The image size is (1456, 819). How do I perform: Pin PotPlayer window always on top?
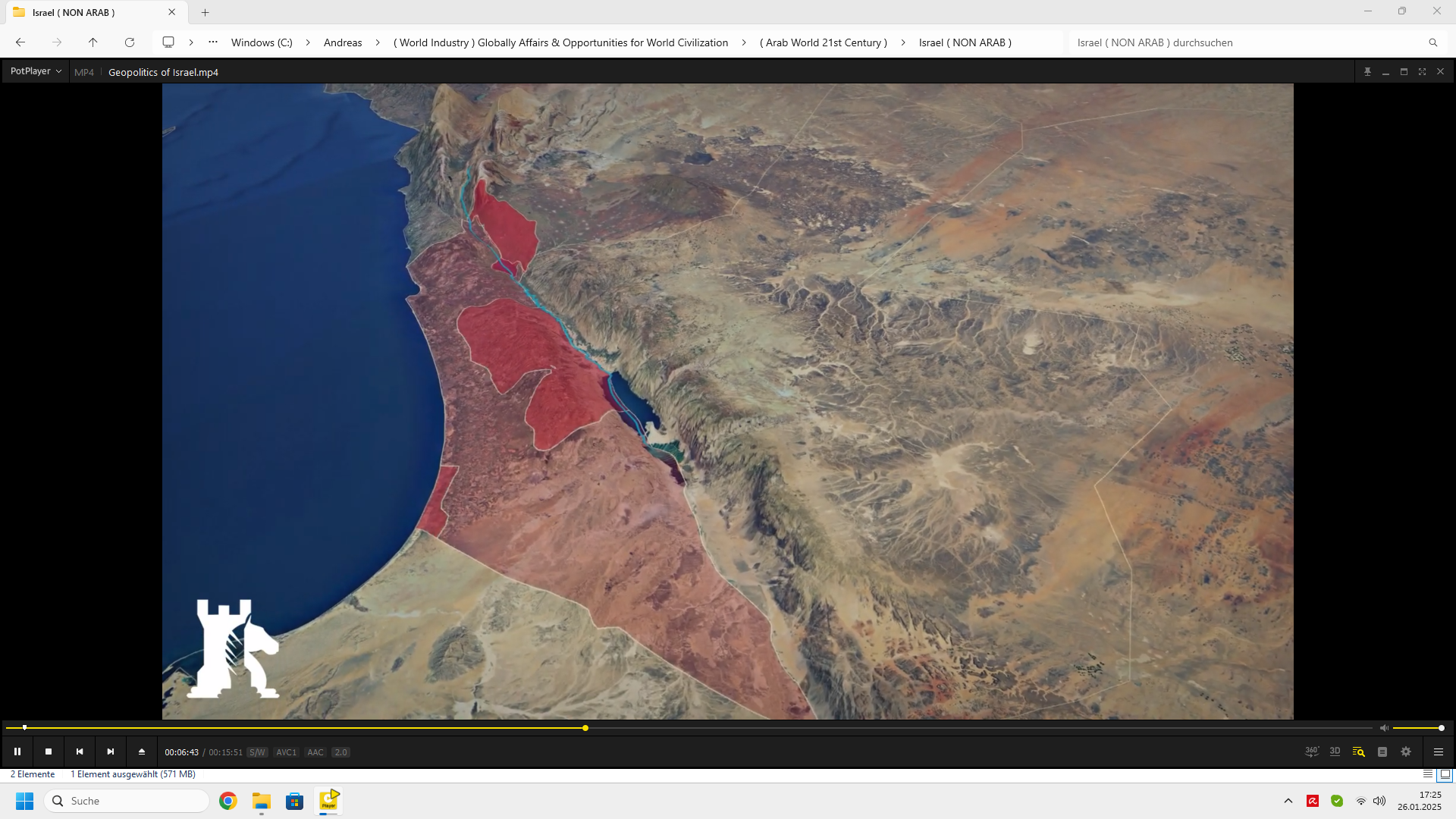click(x=1367, y=72)
